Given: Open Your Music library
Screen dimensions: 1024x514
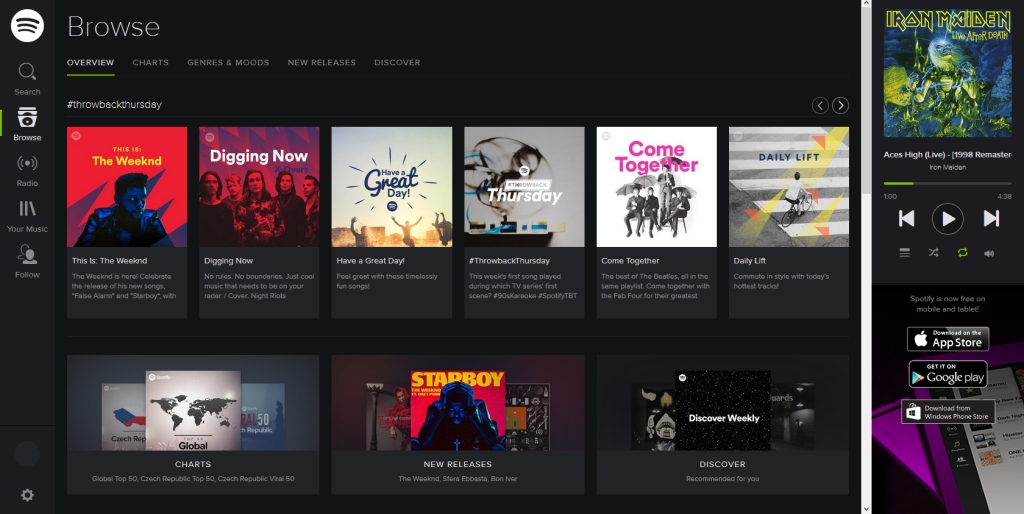Looking at the screenshot, I should pyautogui.click(x=27, y=216).
